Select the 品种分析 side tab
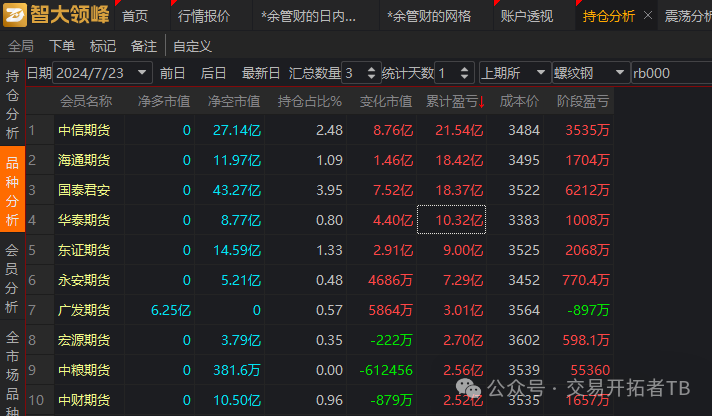Screen dimensions: 712x416 tap(12, 191)
